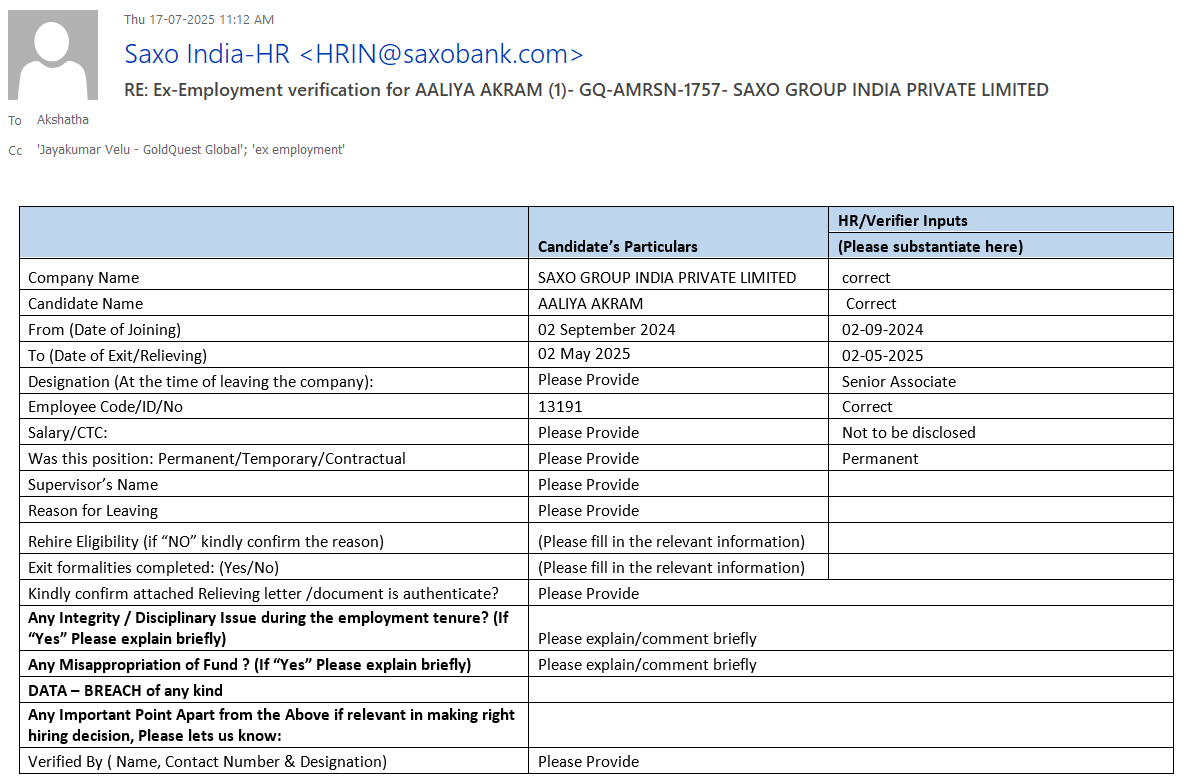The width and height of the screenshot is (1197, 782).
Task: Click Permanent/Temporary/Contractual question label
Action: [217, 459]
